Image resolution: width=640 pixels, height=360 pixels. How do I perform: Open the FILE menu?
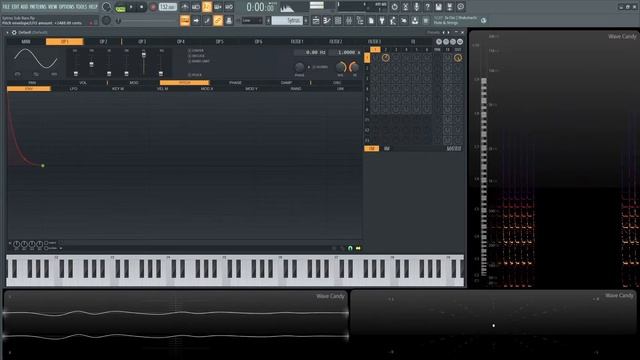(7, 7)
